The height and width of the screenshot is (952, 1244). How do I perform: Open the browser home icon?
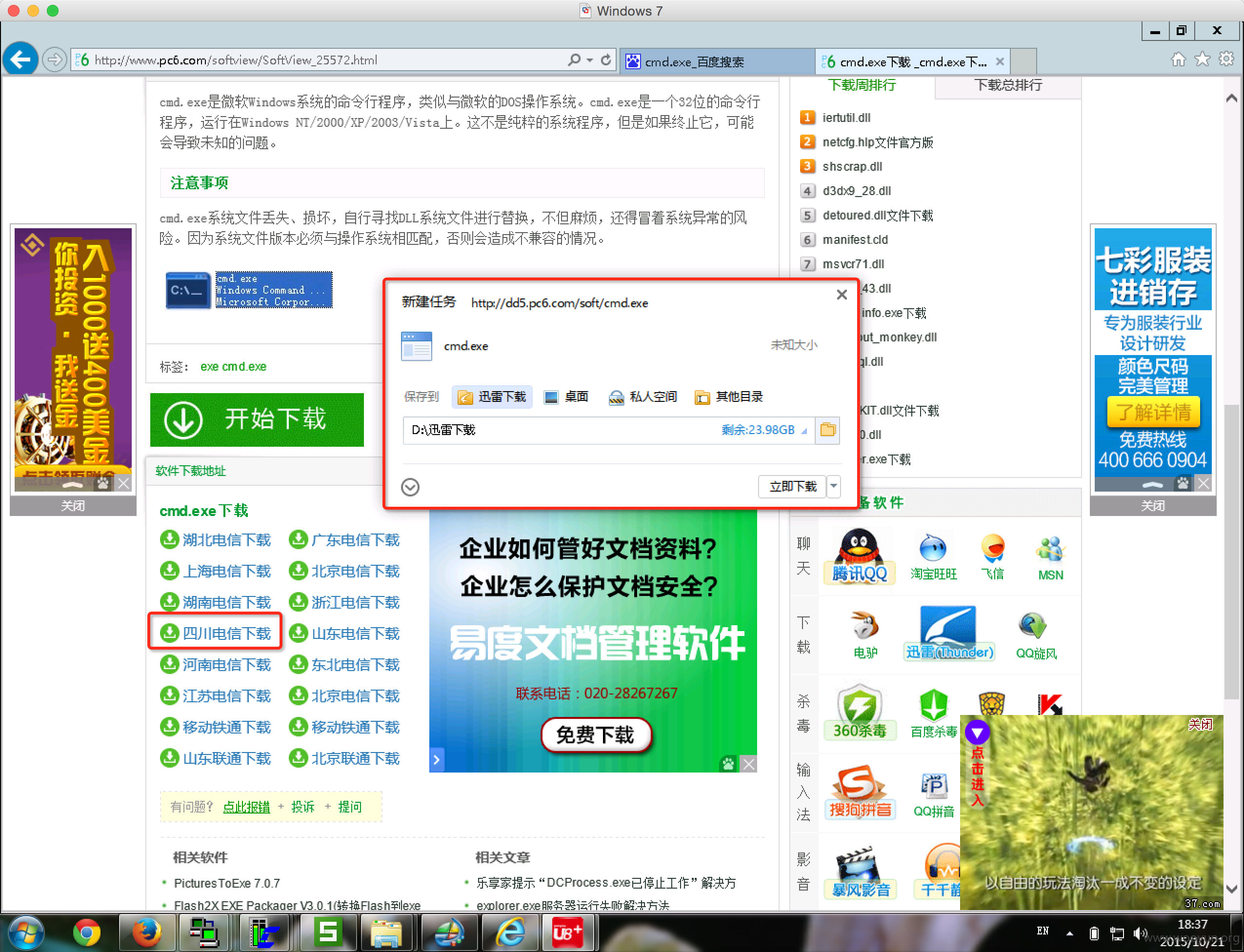1178,59
